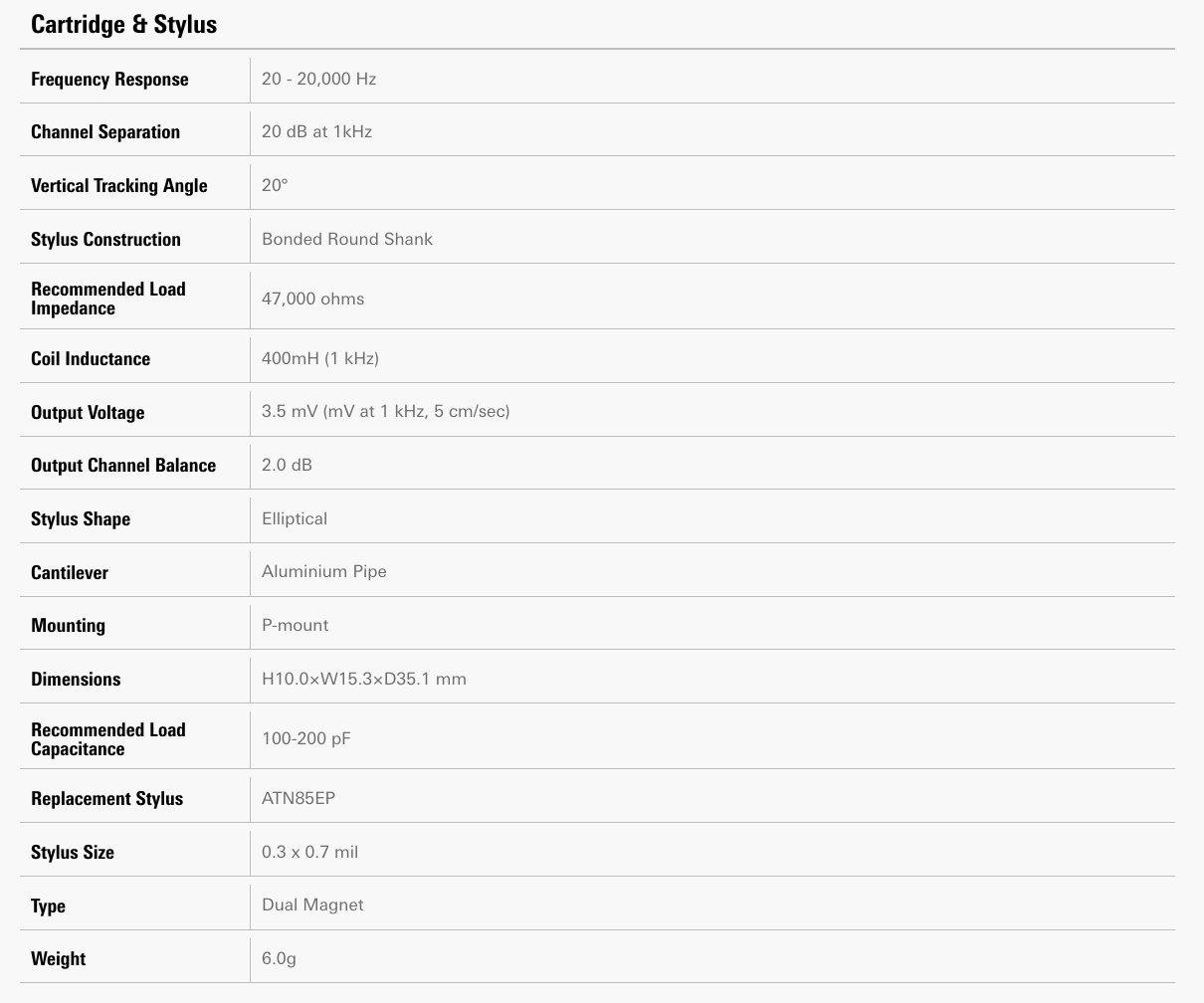This screenshot has height=1003, width=1204.
Task: Click the ATN85EP replacement stylus value
Action: (x=298, y=798)
